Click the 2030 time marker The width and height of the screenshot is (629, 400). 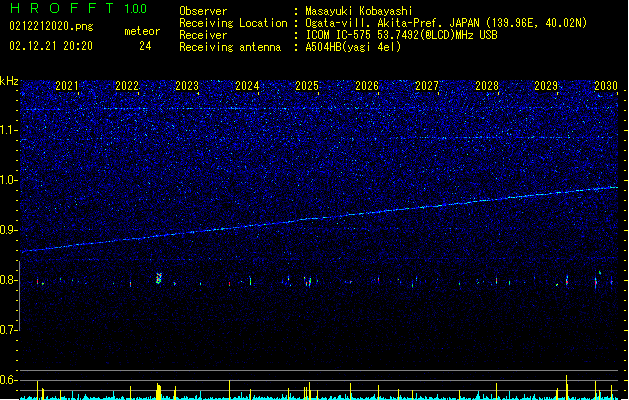point(606,85)
